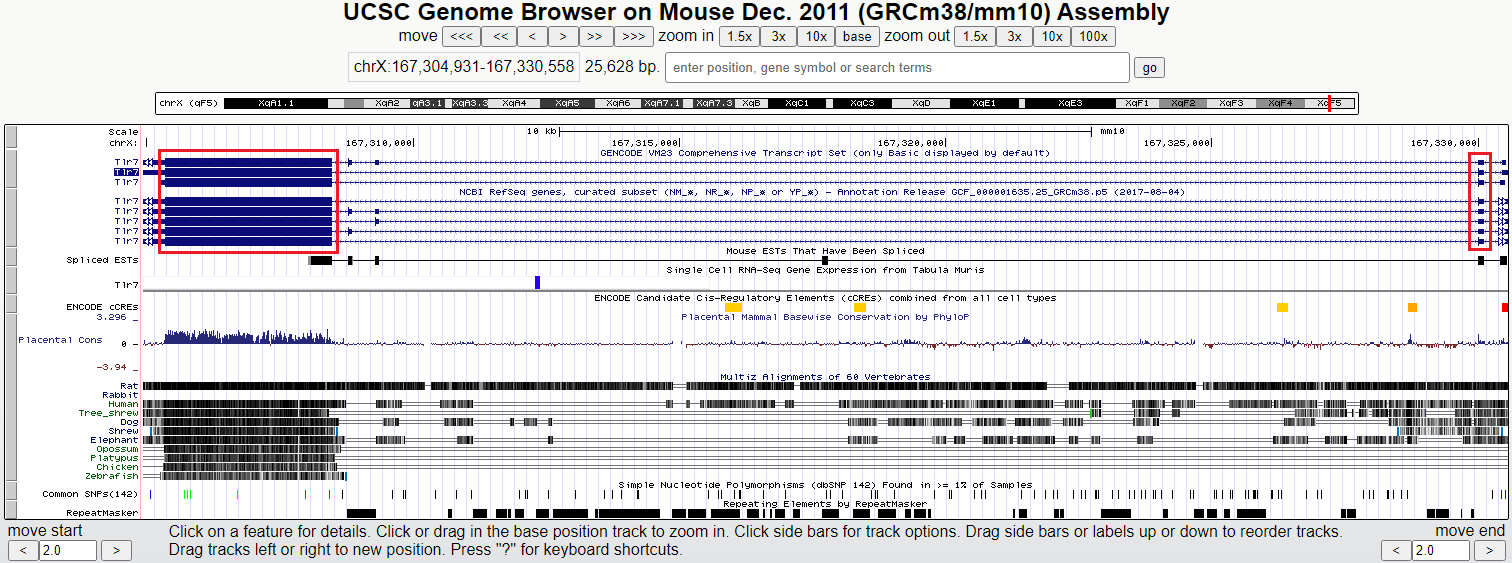1512x563 pixels.
Task: Select the XqE1 band on the ideogram
Action: (985, 103)
